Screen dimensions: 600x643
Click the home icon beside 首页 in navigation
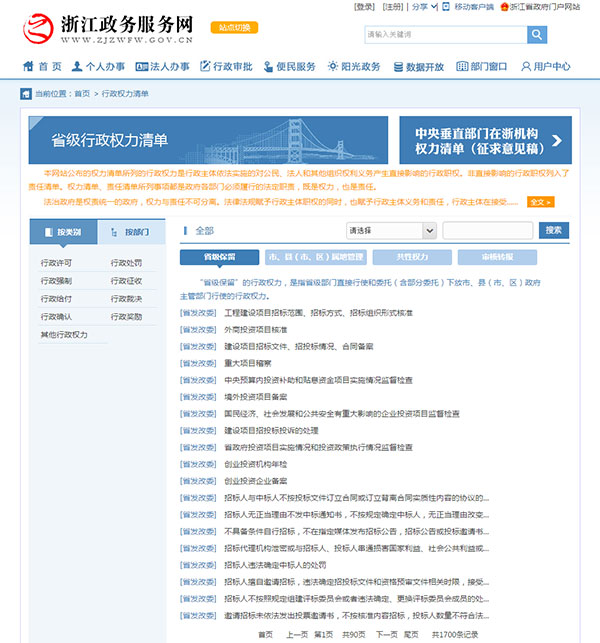click(29, 67)
